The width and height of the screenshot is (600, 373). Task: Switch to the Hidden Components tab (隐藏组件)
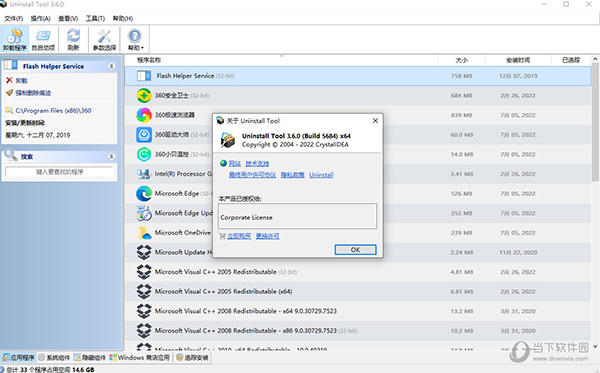[x=90, y=358]
